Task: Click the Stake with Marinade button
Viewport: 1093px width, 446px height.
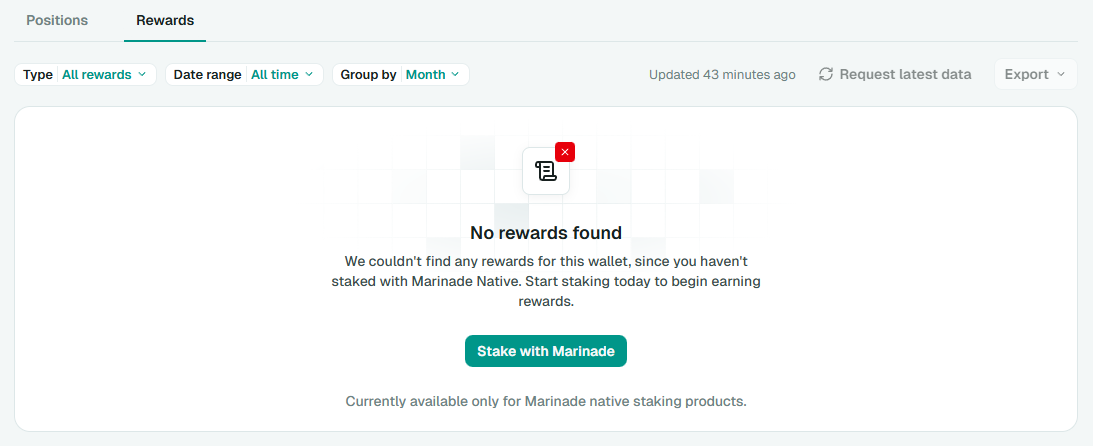Action: [x=546, y=351]
